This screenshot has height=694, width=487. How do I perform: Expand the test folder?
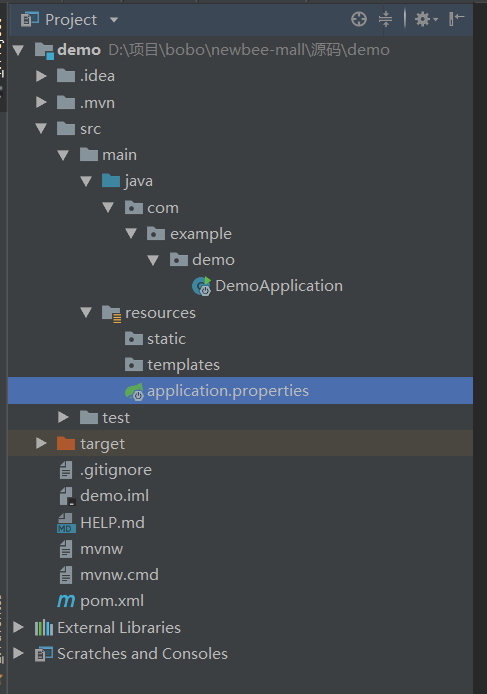(63, 417)
